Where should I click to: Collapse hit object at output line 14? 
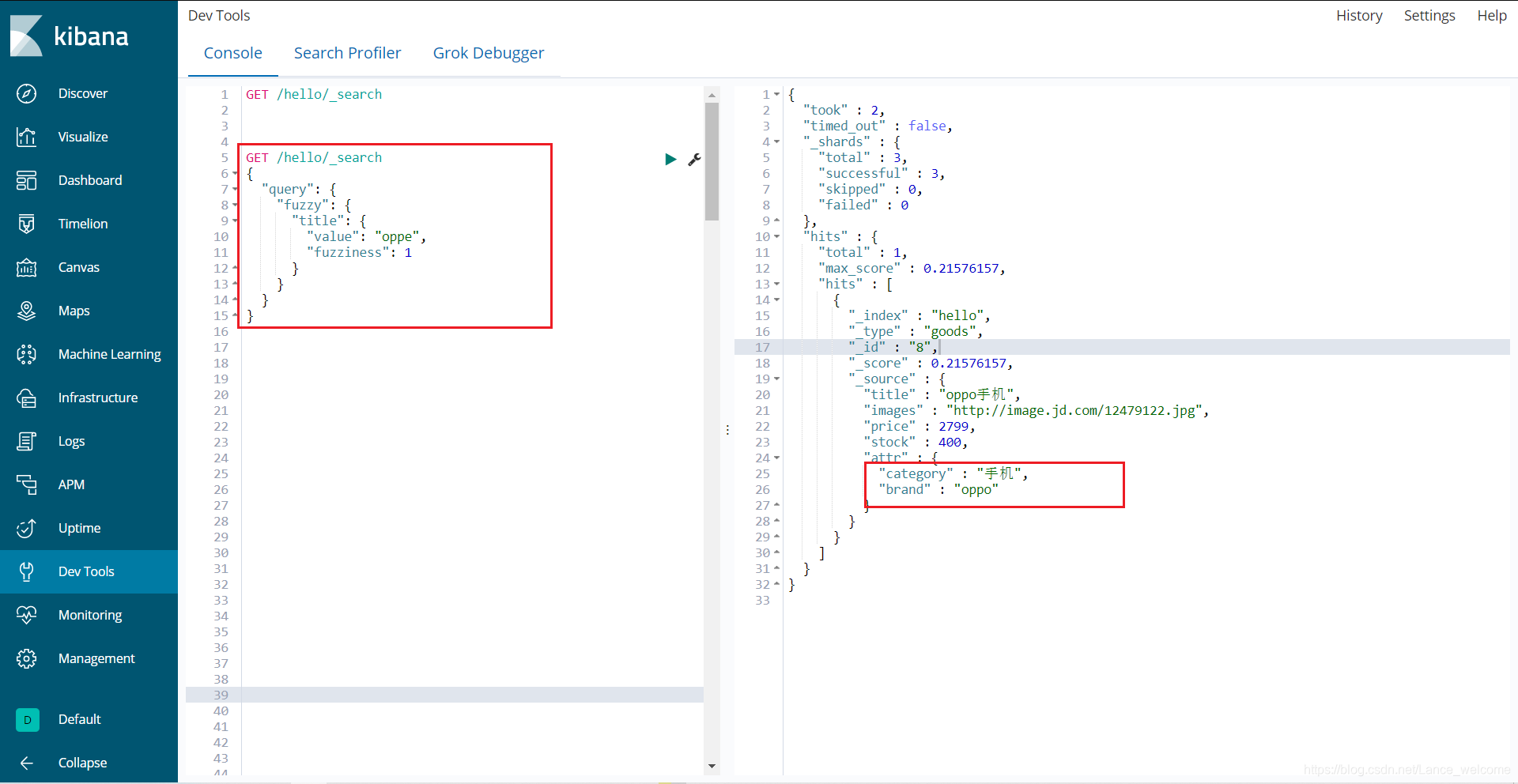(x=776, y=300)
